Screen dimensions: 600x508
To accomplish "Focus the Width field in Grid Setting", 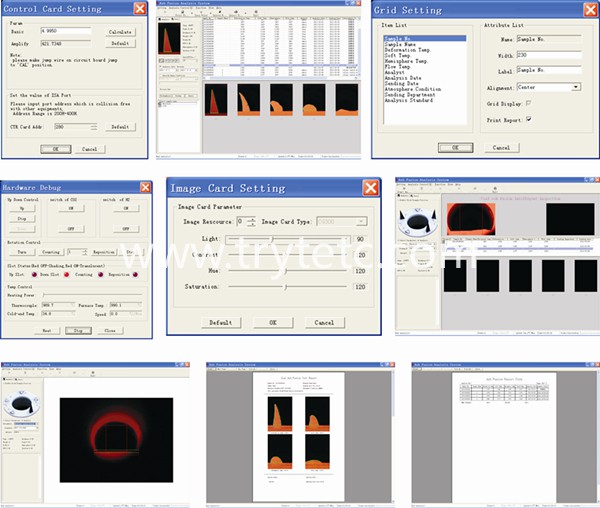I will tap(549, 55).
